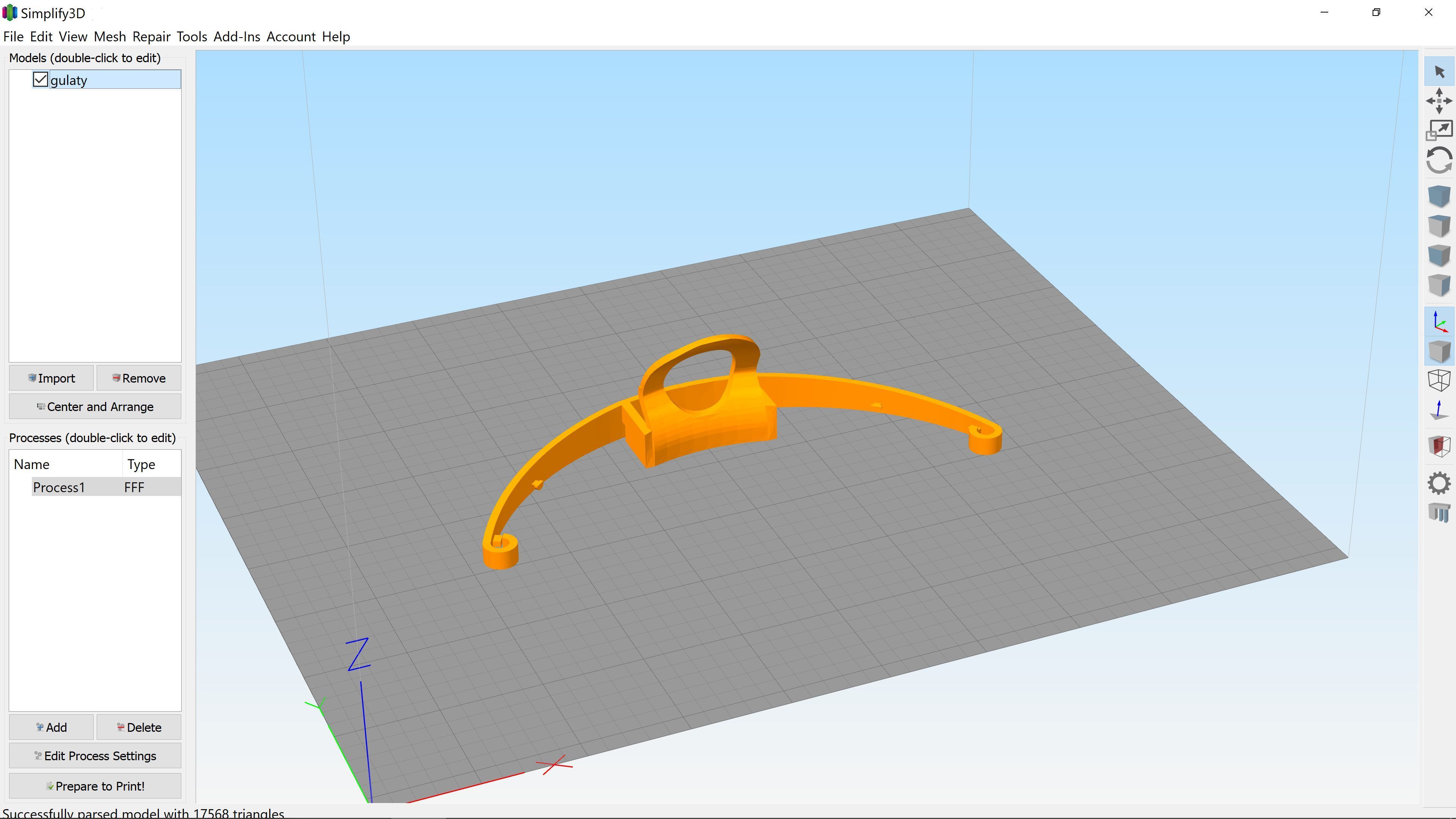Open the Help menu

(x=336, y=37)
